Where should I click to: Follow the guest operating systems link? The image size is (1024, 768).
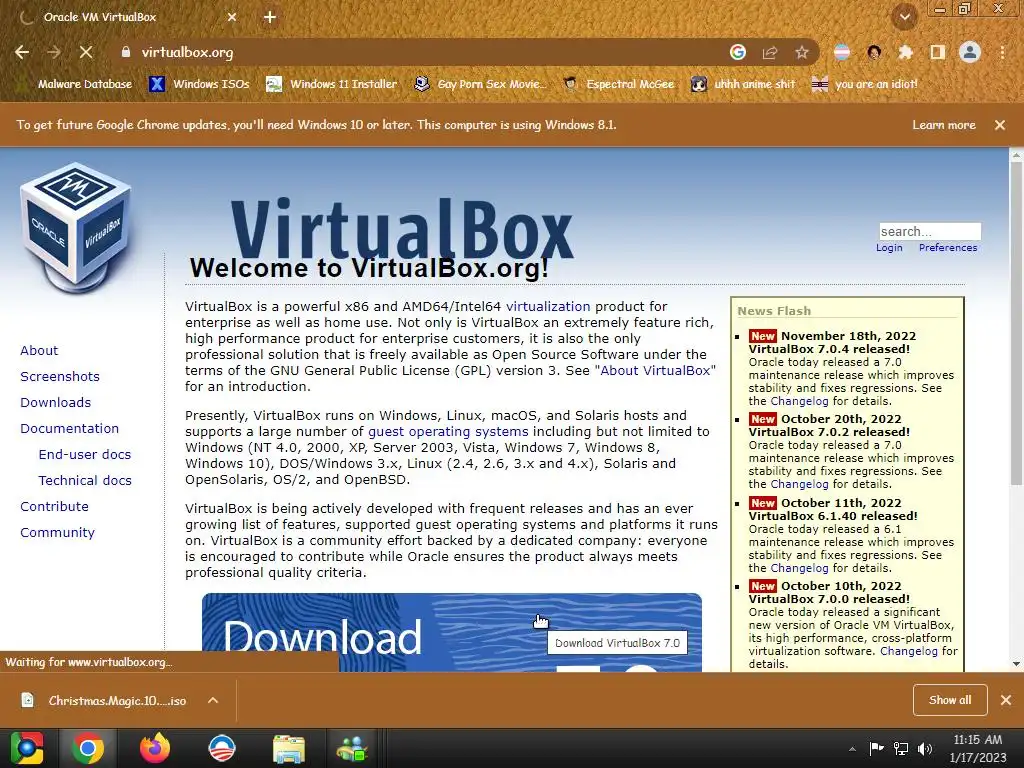(x=448, y=432)
